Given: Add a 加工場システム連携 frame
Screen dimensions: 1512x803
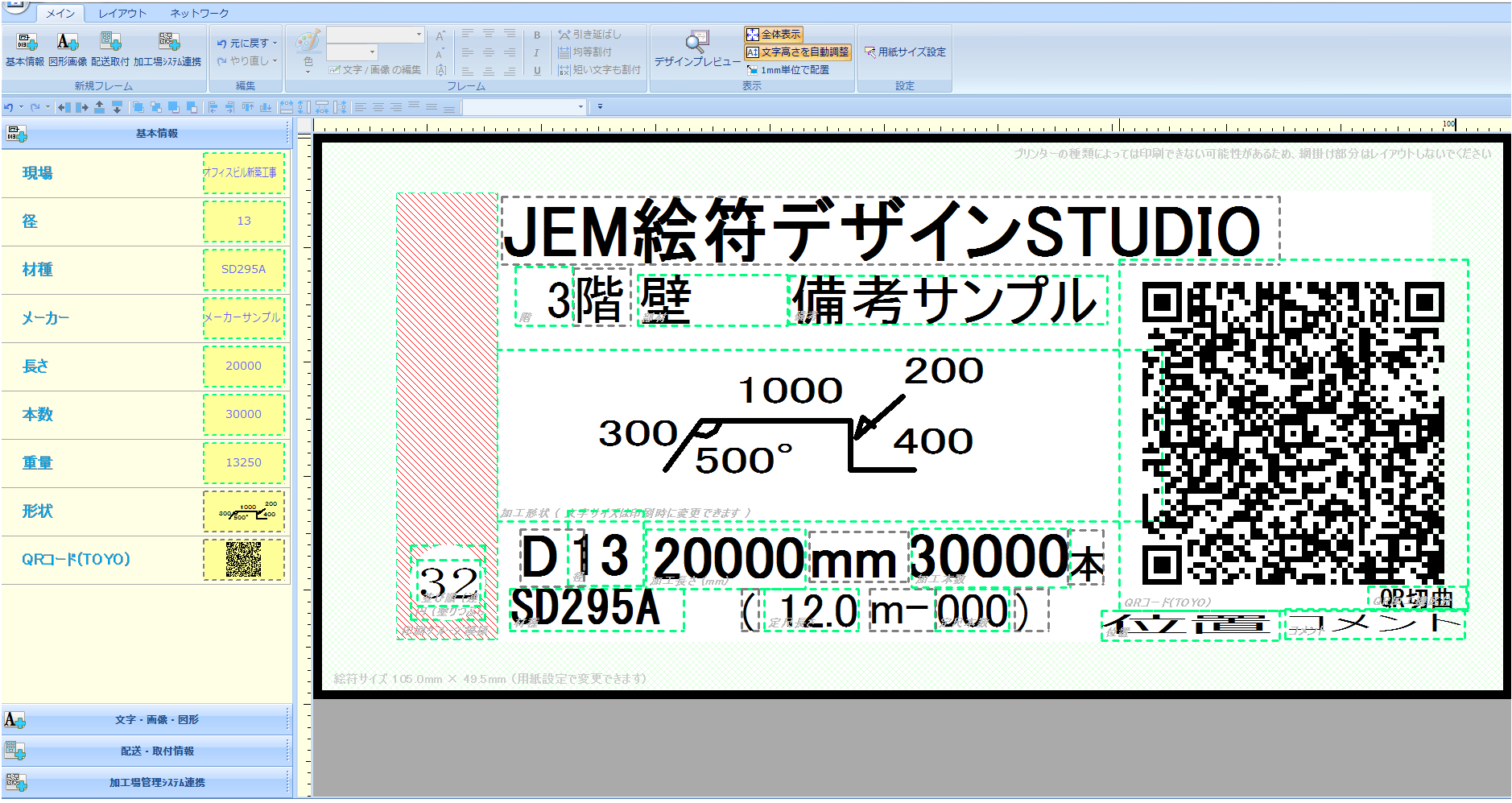Looking at the screenshot, I should 167,48.
